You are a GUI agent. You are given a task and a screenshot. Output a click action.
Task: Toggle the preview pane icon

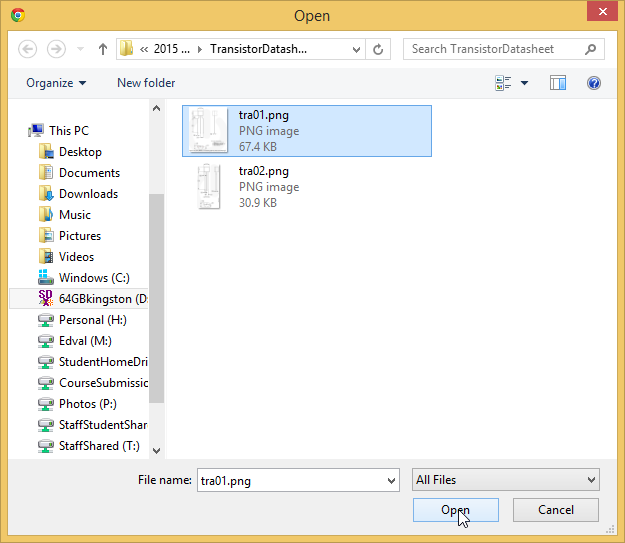tap(558, 83)
